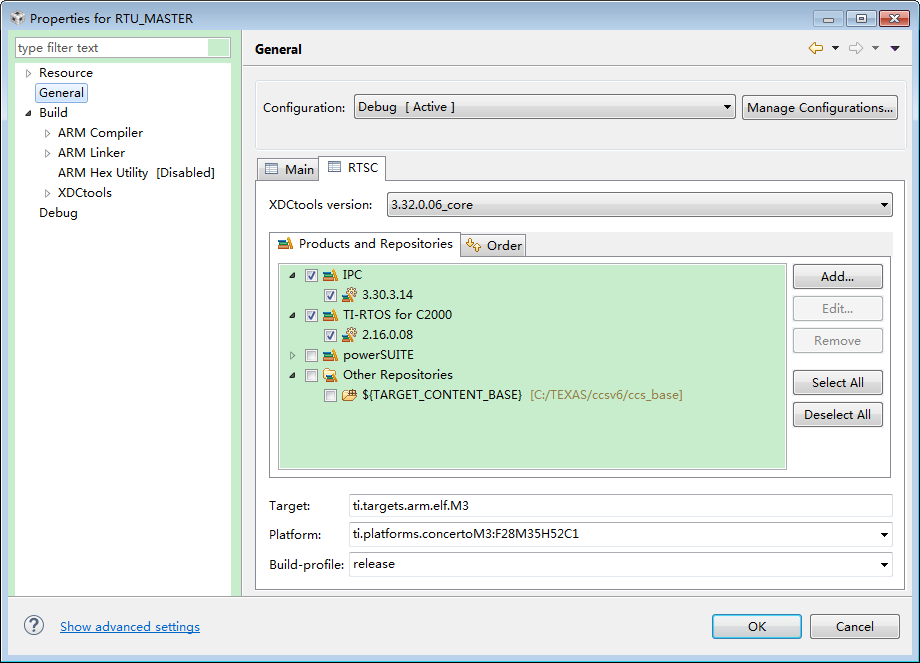
Task: Select the Debug tree item
Action: tap(58, 212)
